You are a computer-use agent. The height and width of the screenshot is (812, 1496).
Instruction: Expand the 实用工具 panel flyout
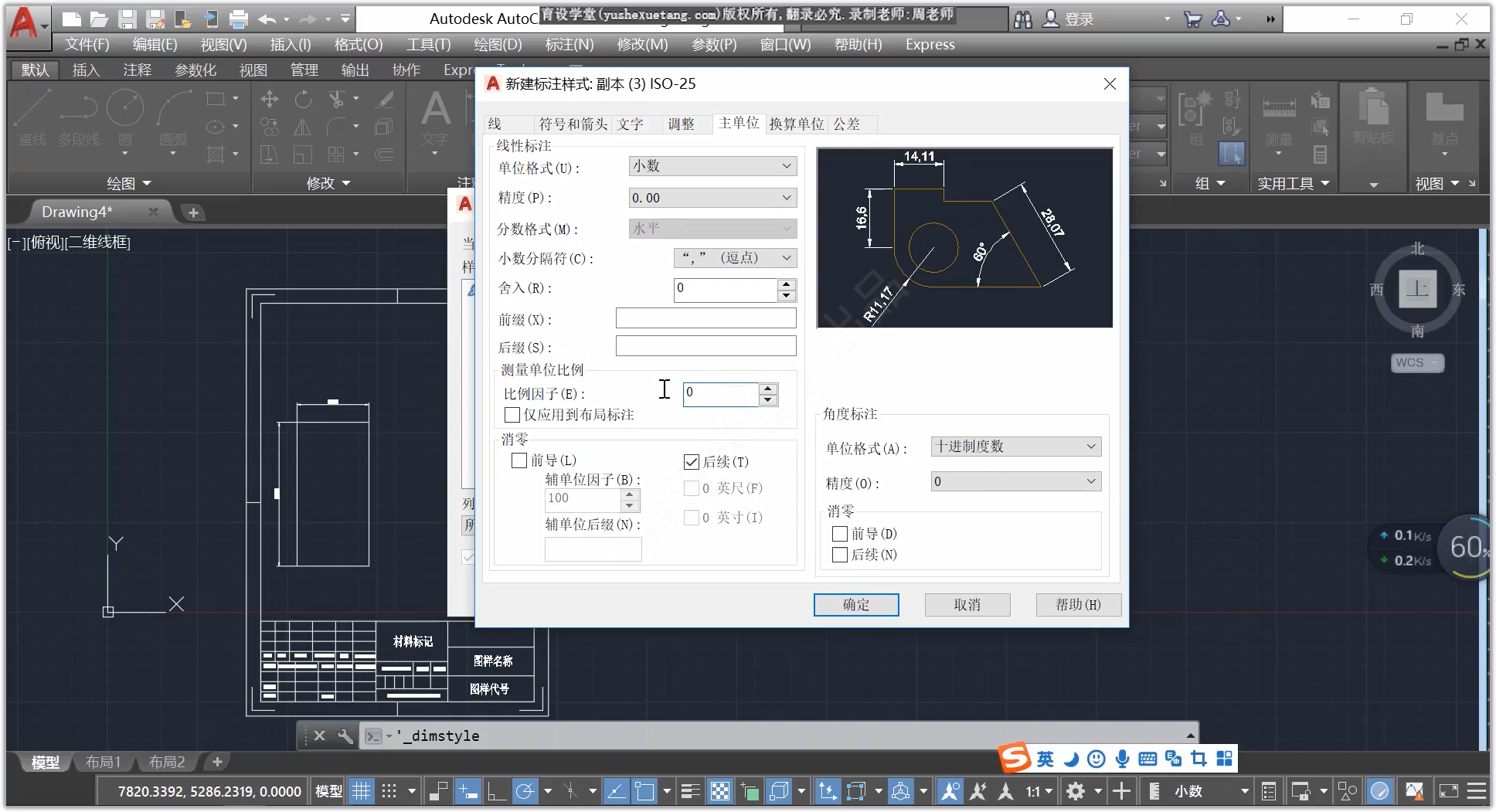click(1293, 183)
